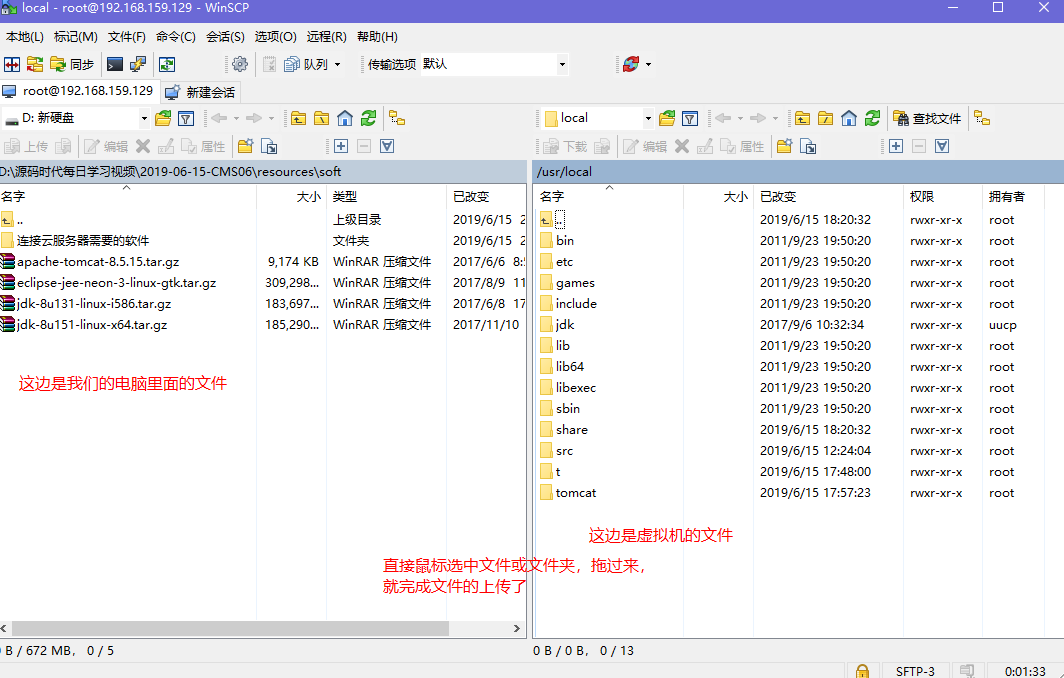Go to root directory in local panel
Screen dimensions: 1064x678
pos(322,119)
